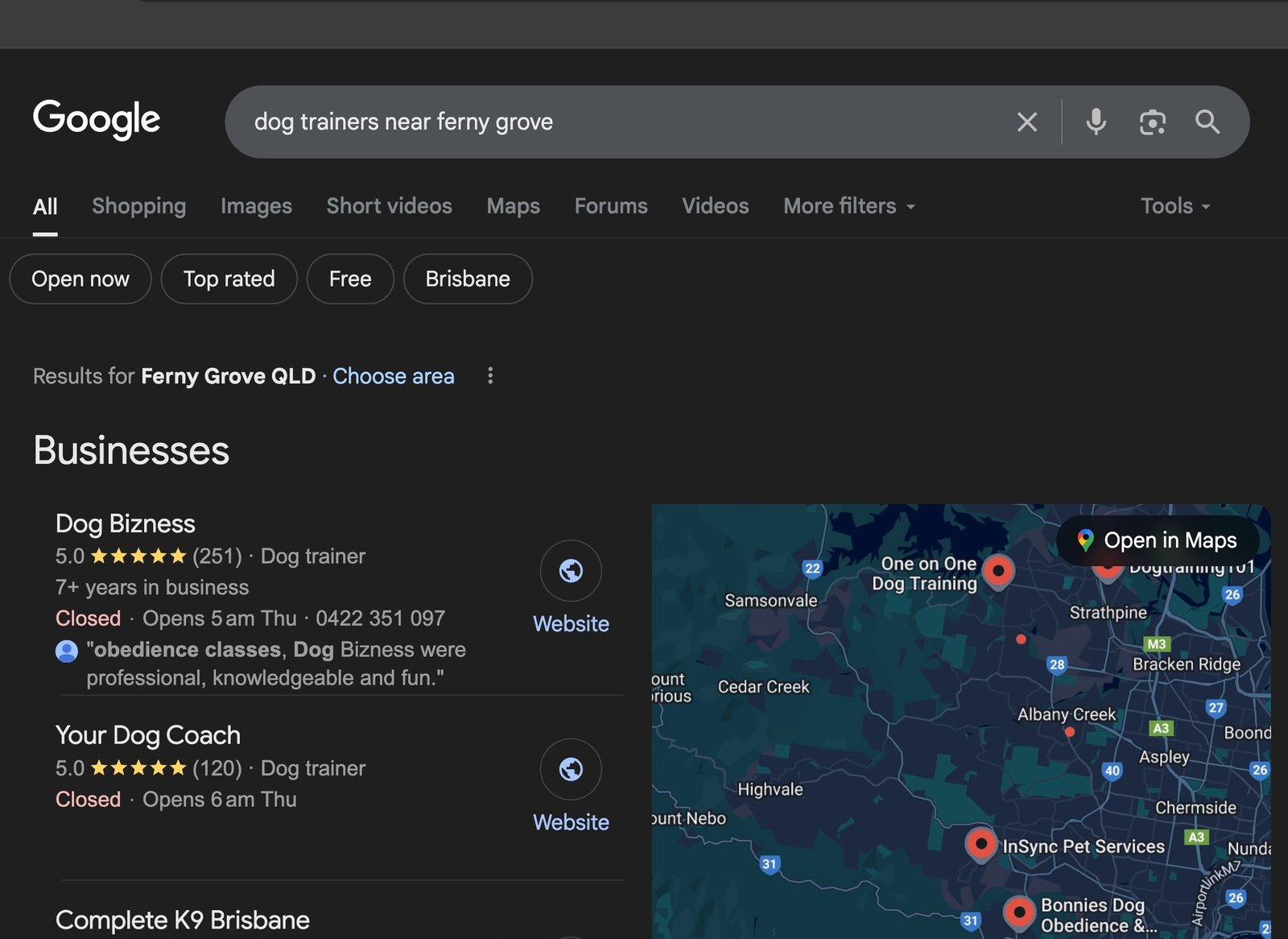Enable the Top rated filter
The image size is (1288, 939).
(x=229, y=279)
